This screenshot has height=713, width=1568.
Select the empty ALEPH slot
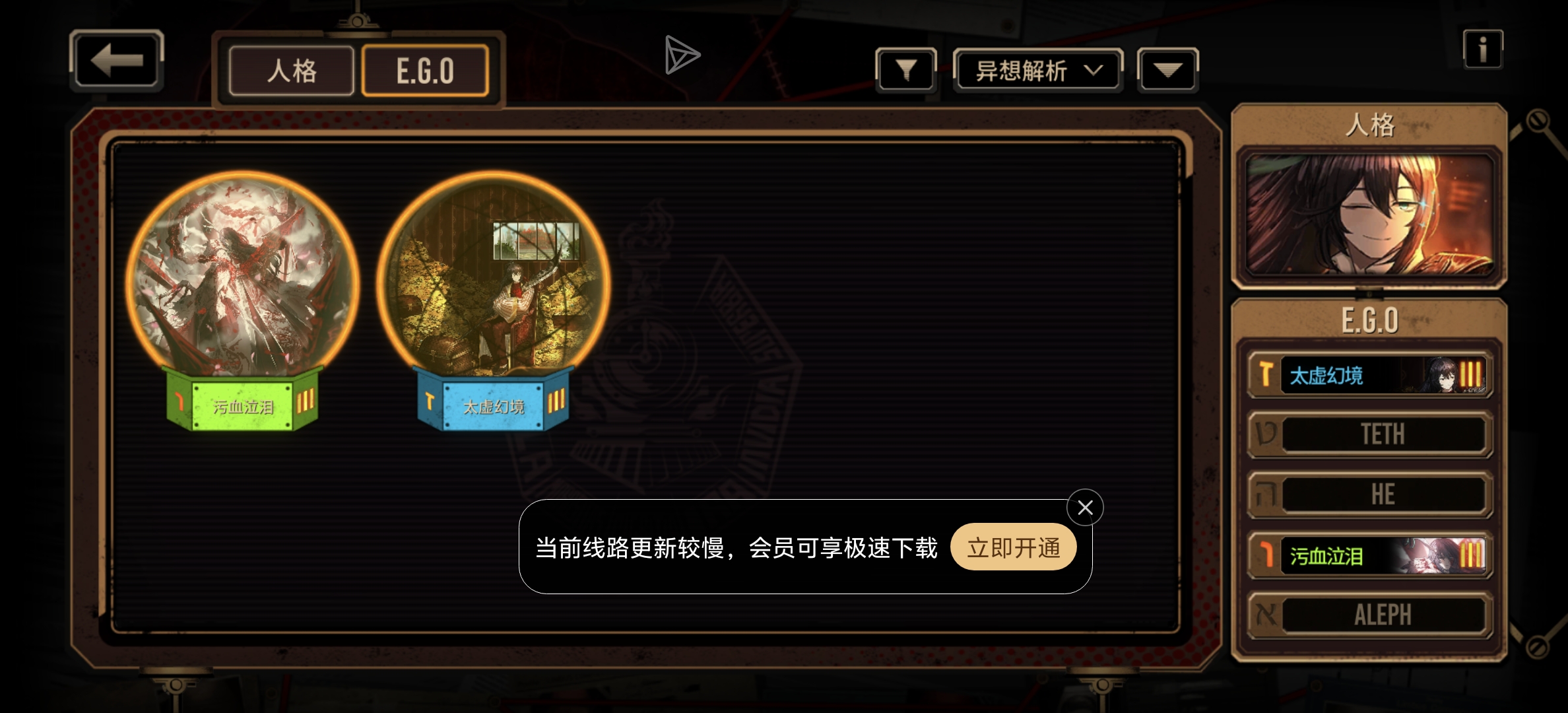tap(1369, 615)
